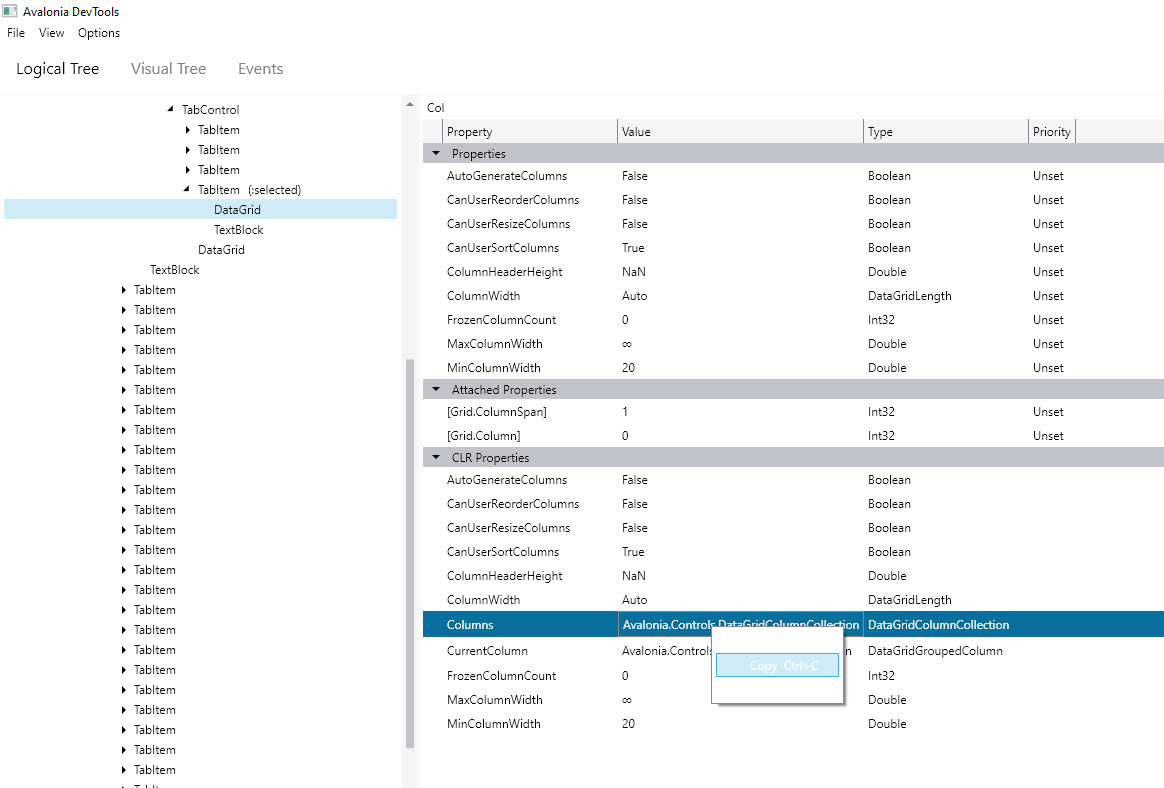Select the TextBlock under DataGrid
The width and height of the screenshot is (1164, 788).
coord(238,229)
